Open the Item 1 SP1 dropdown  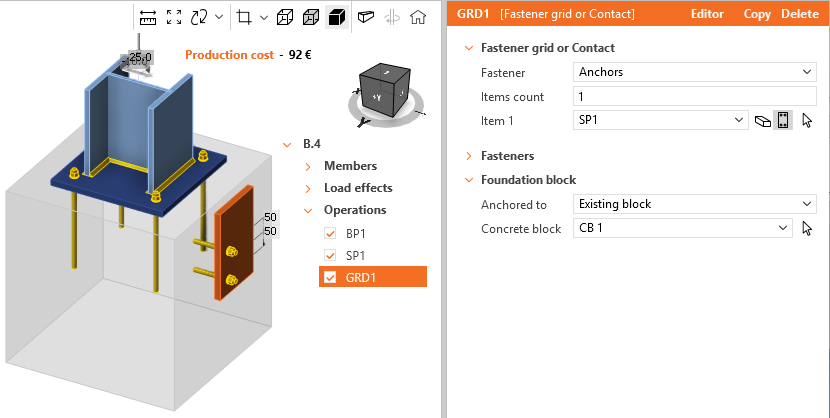pos(661,120)
